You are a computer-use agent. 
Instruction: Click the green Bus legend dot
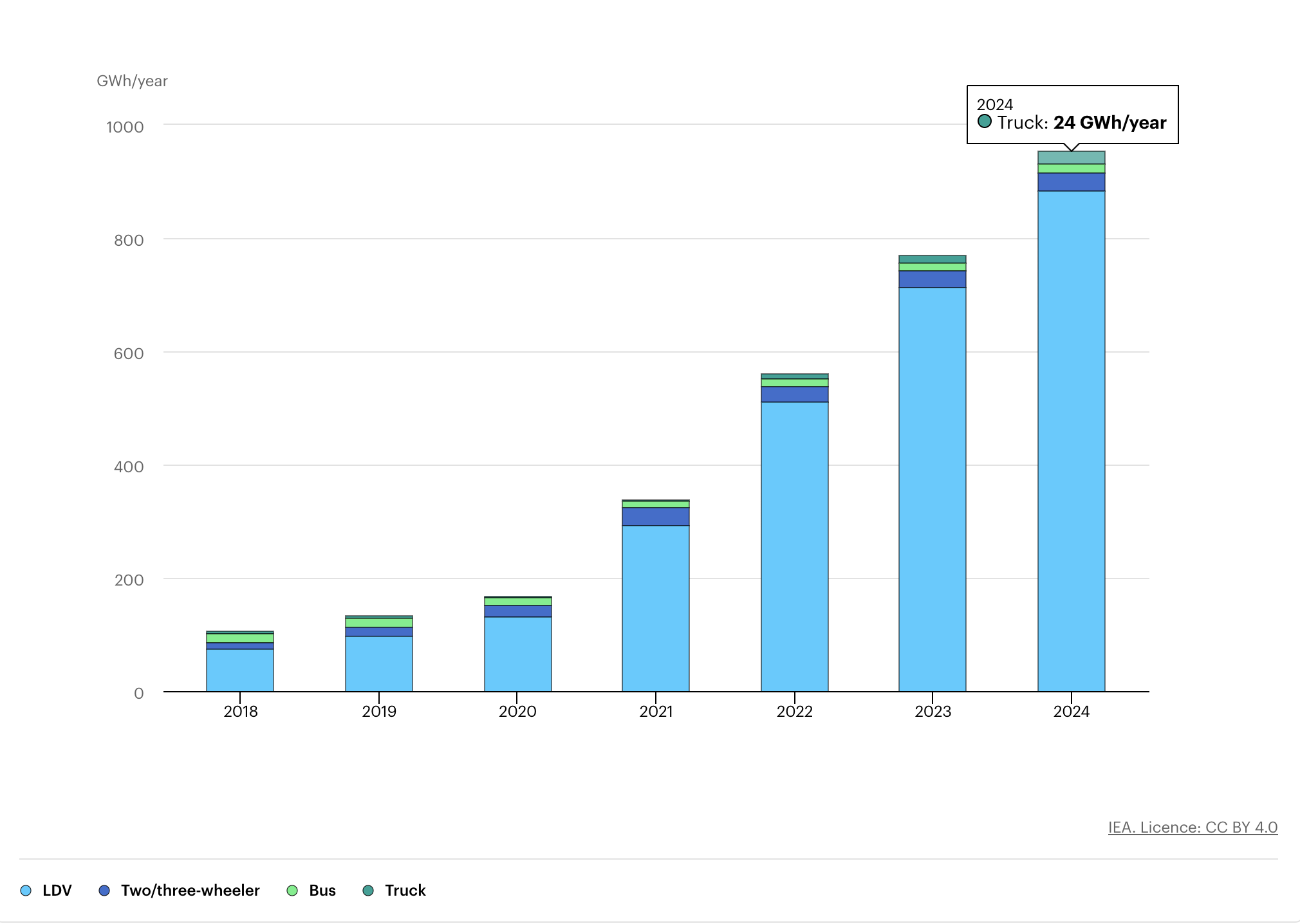pos(292,891)
